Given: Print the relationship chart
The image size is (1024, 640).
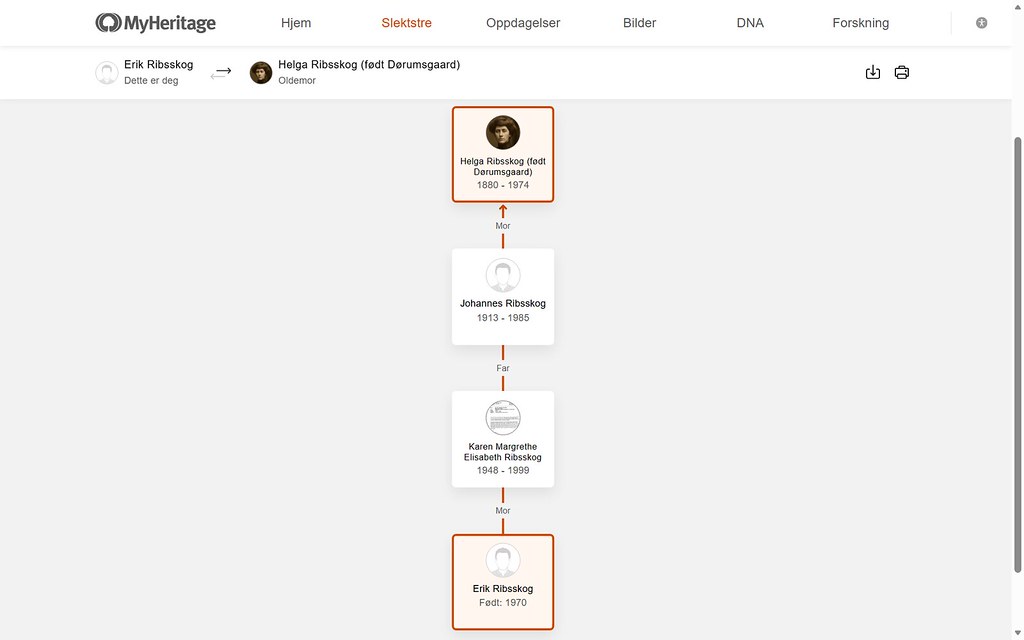Looking at the screenshot, I should point(902,72).
